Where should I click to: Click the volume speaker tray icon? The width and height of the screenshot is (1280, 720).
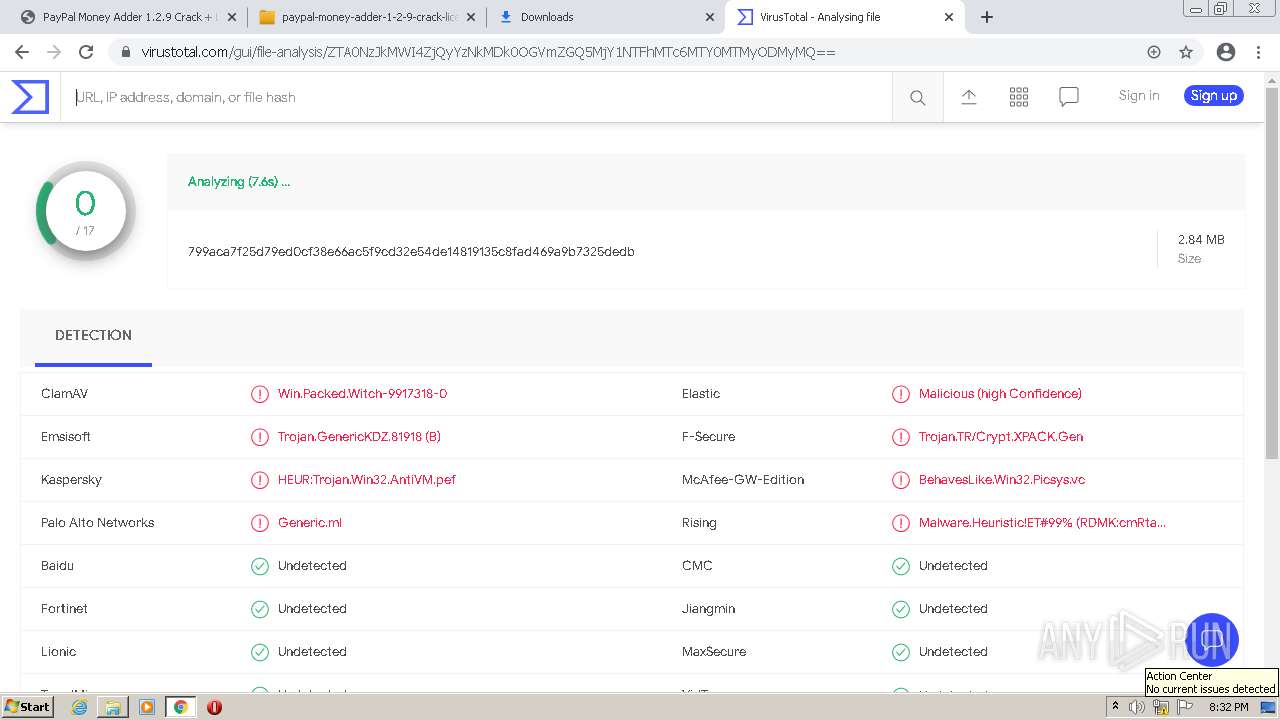click(1137, 707)
